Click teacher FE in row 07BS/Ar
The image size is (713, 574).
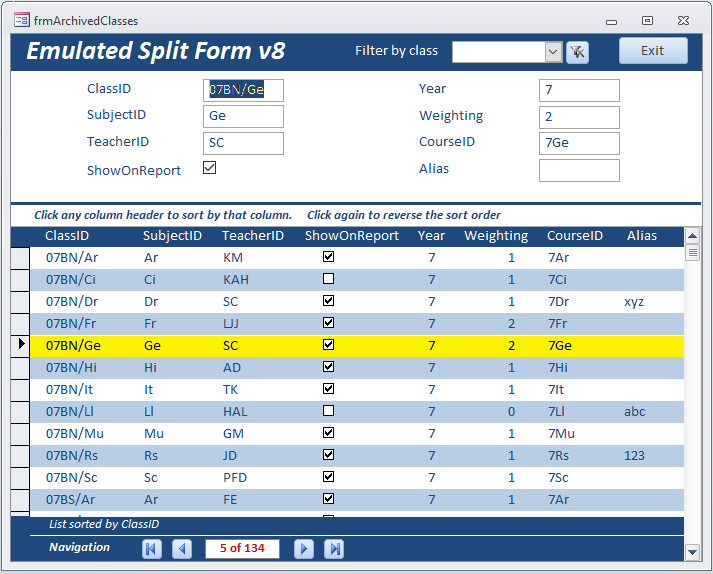pyautogui.click(x=230, y=500)
